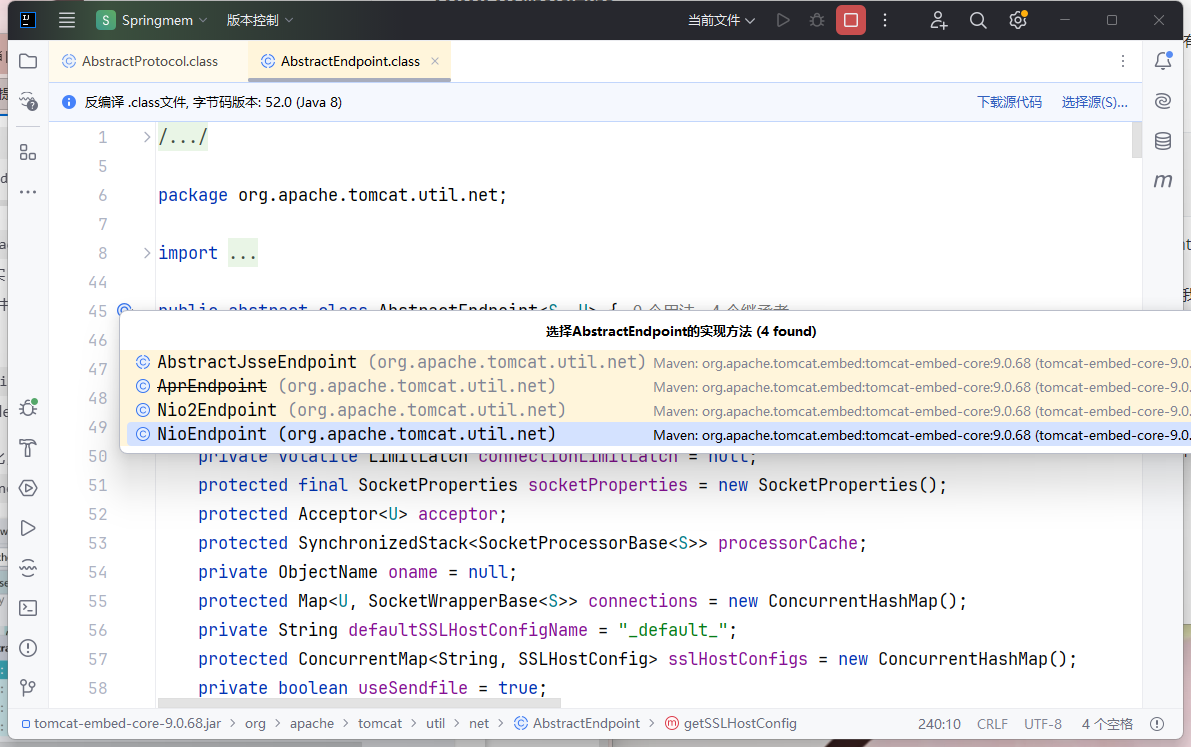Switch to the AbstractProtocol.class tab
This screenshot has height=747, width=1191.
coord(149,61)
